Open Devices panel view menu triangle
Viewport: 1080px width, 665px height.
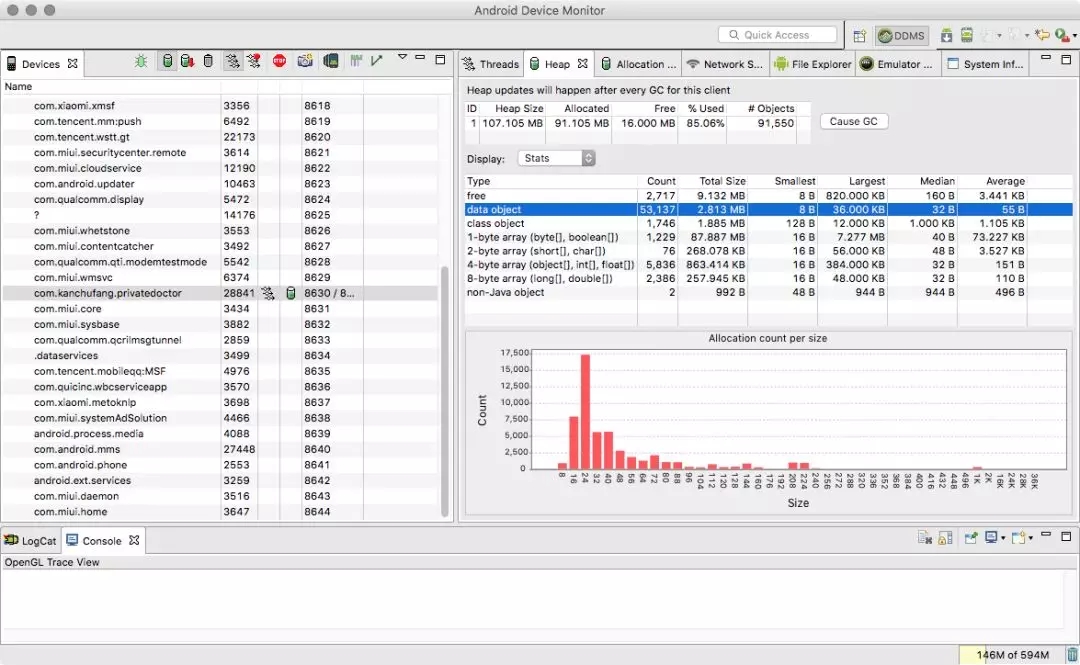coord(402,58)
